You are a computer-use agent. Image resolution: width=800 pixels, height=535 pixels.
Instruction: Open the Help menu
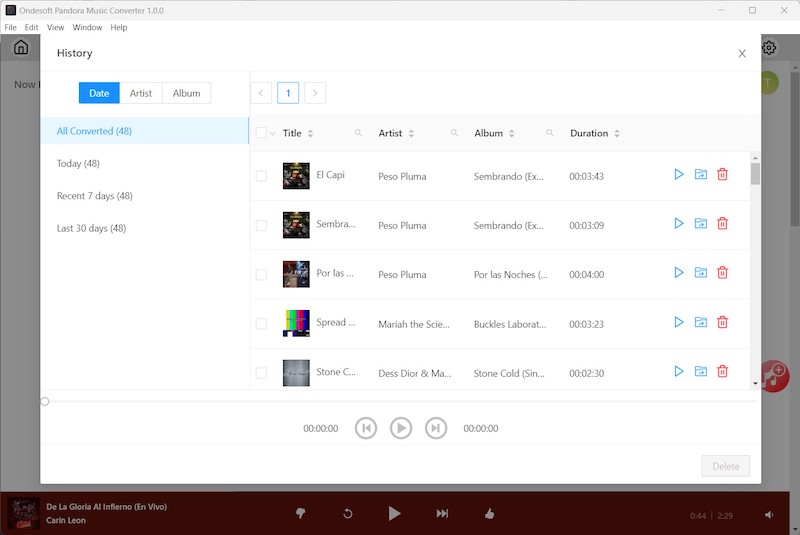tap(119, 28)
